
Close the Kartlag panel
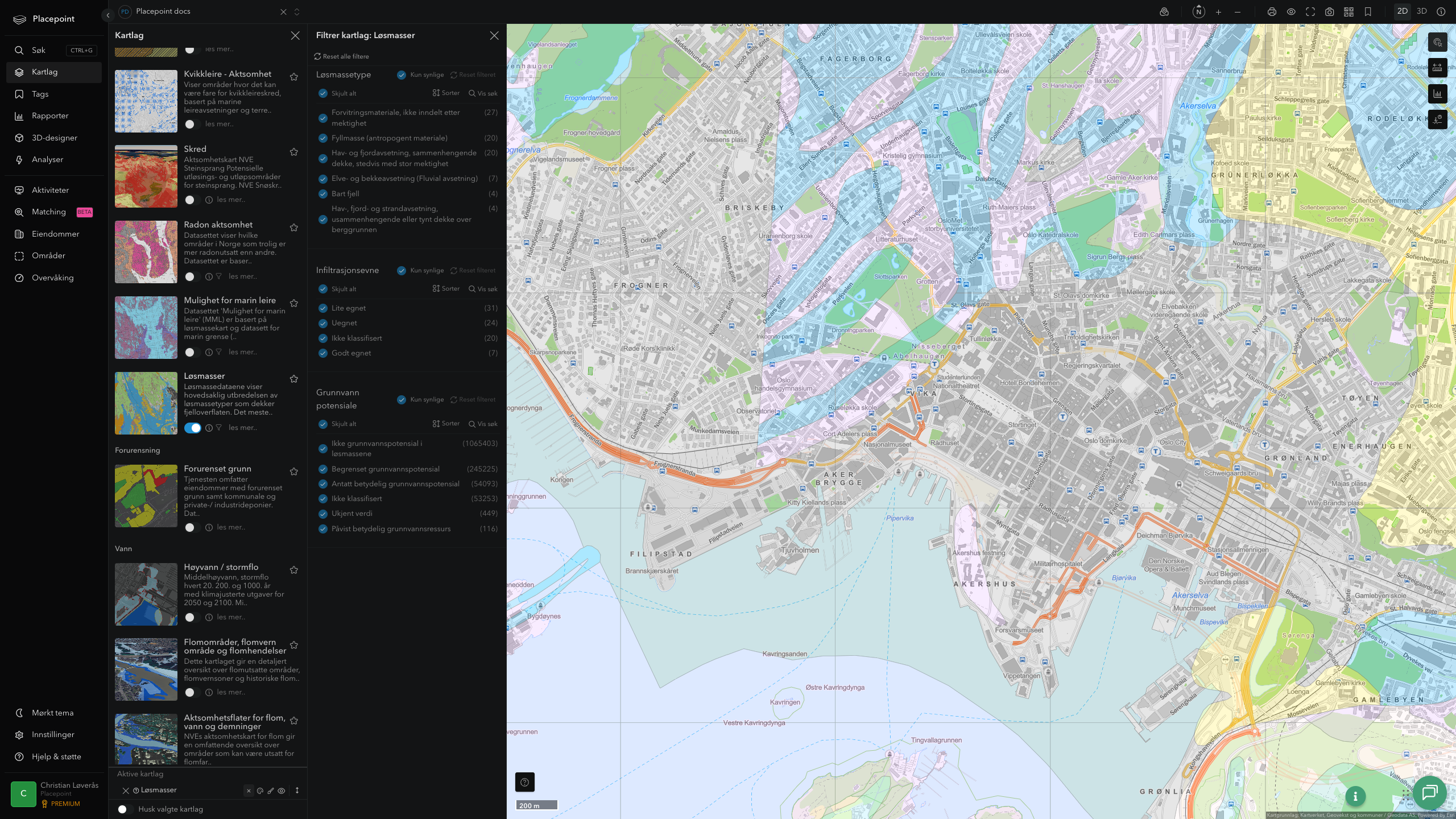pos(295,35)
